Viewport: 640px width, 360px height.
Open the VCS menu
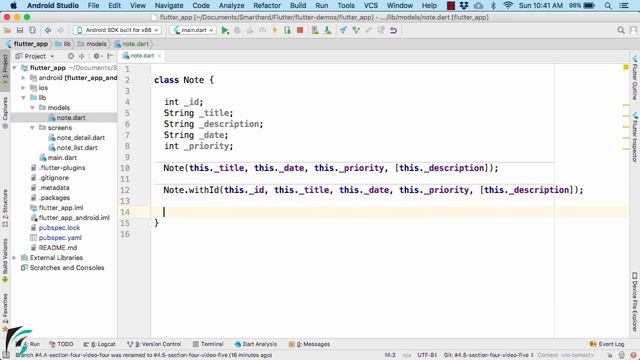[x=371, y=5]
